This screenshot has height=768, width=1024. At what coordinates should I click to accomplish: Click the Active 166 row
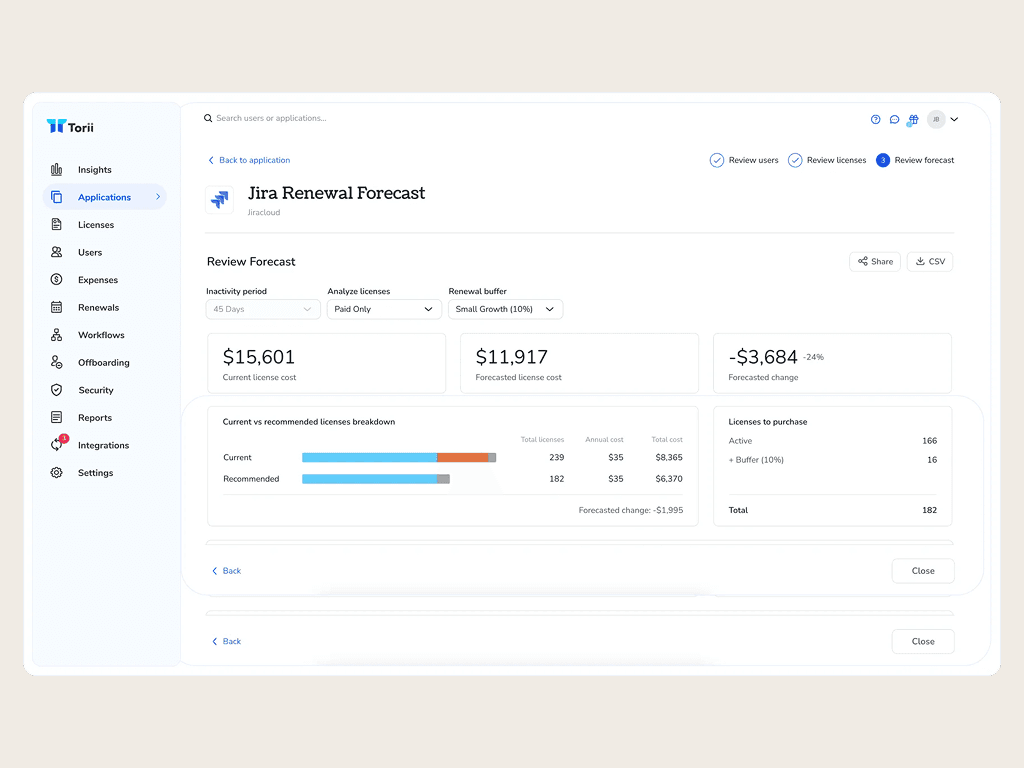click(833, 441)
